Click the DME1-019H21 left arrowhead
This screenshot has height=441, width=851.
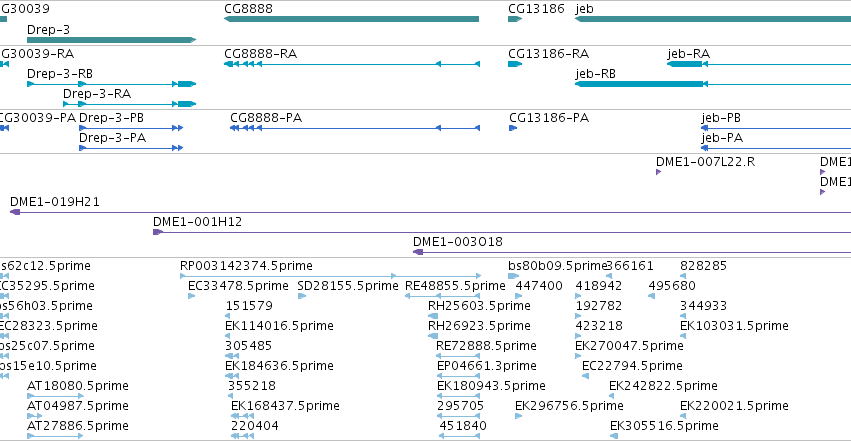pos(15,212)
